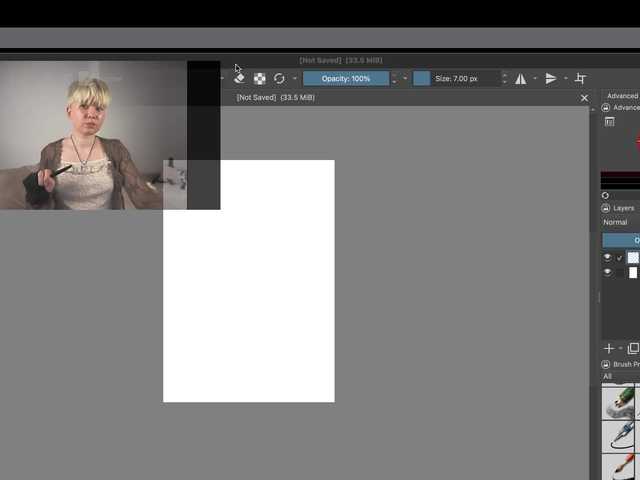Image resolution: width=640 pixels, height=480 pixels.
Task: Open the Normal blending mode dropdown
Action: click(x=621, y=222)
